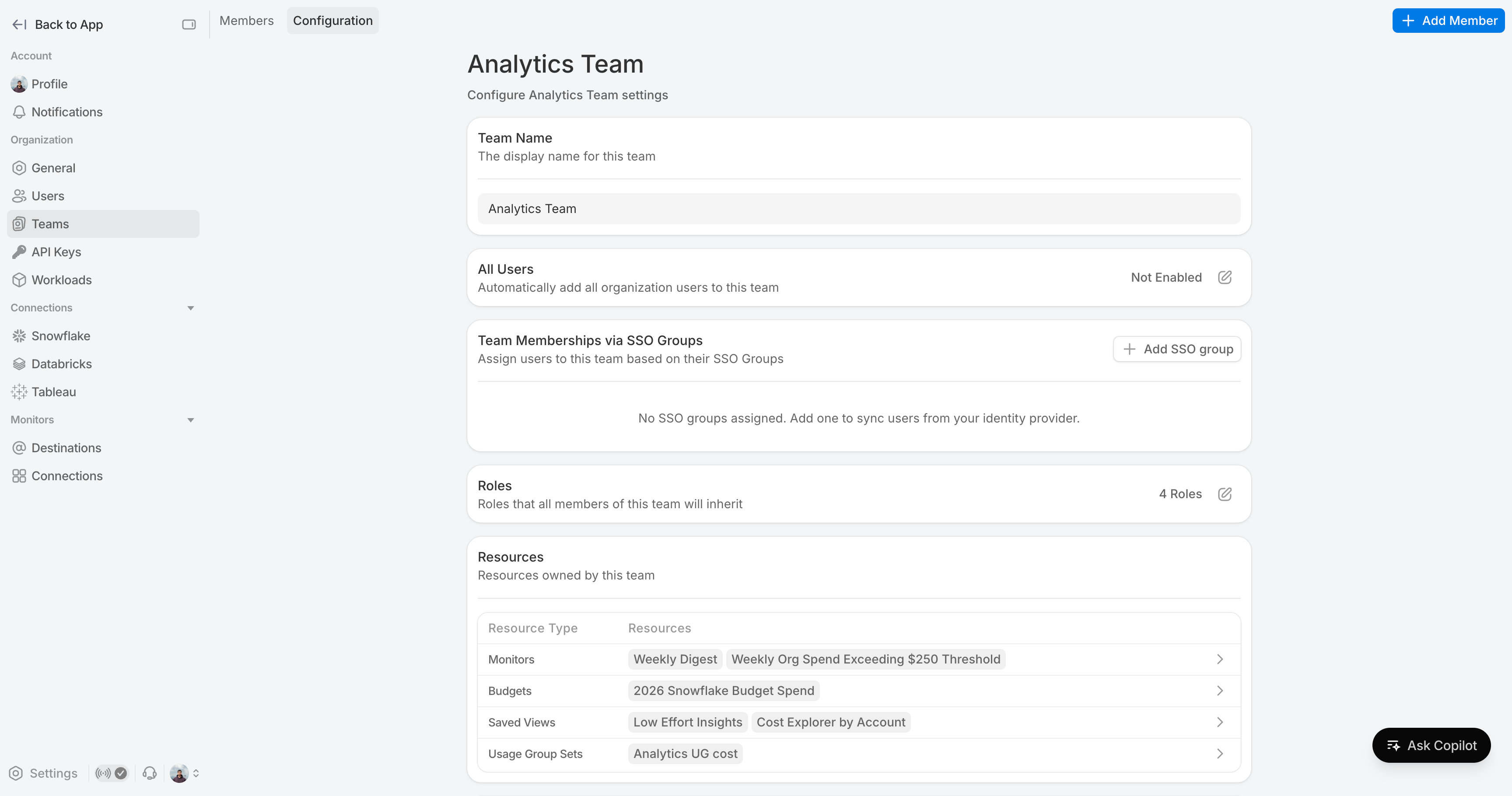Image resolution: width=1512 pixels, height=796 pixels.
Task: Open the Ask Copilot assistant
Action: (1431, 745)
